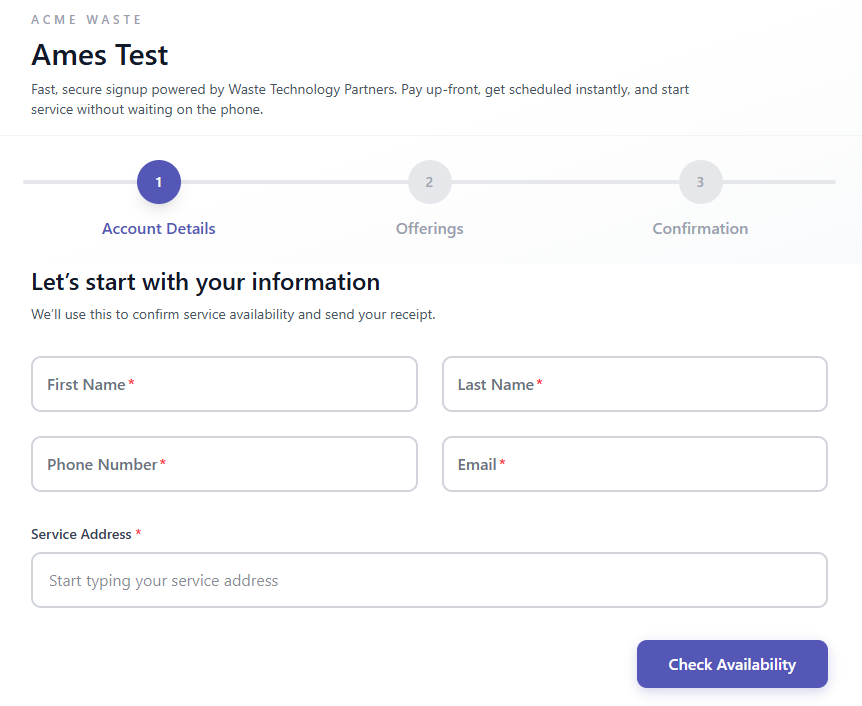Select the Phone Number input
This screenshot has width=862, height=706.
tap(224, 464)
